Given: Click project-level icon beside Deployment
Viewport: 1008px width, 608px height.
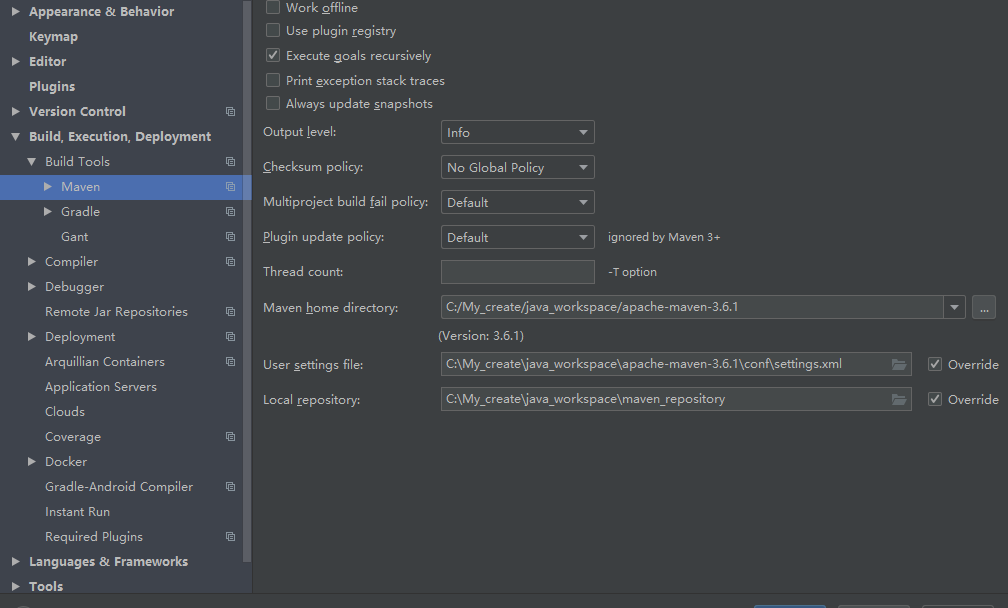Looking at the screenshot, I should point(230,337).
